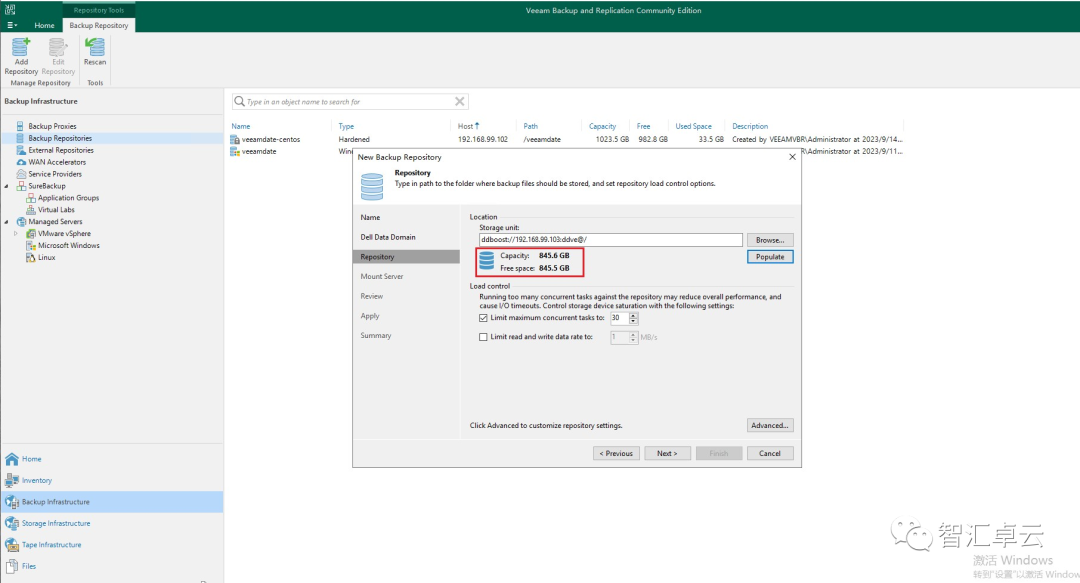Uncheck Limit maximum concurrent tasks
1080x583 pixels.
(x=483, y=317)
